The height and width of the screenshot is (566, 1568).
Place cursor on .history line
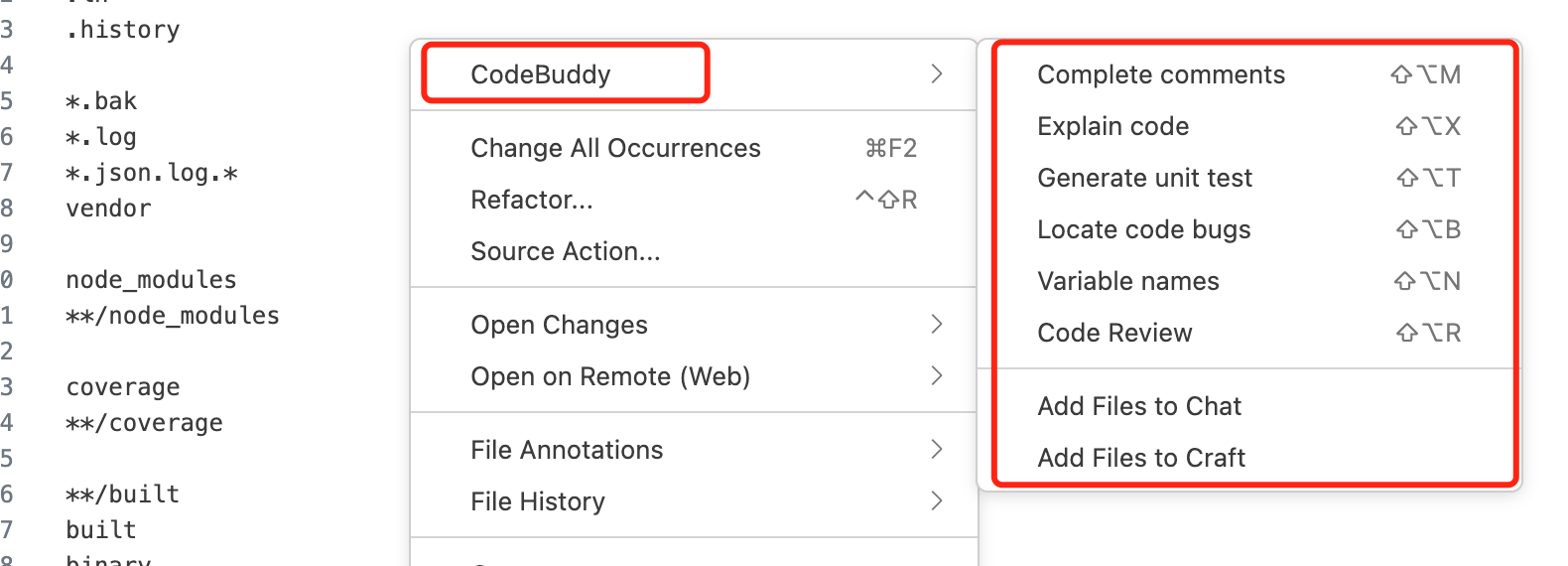click(x=123, y=30)
